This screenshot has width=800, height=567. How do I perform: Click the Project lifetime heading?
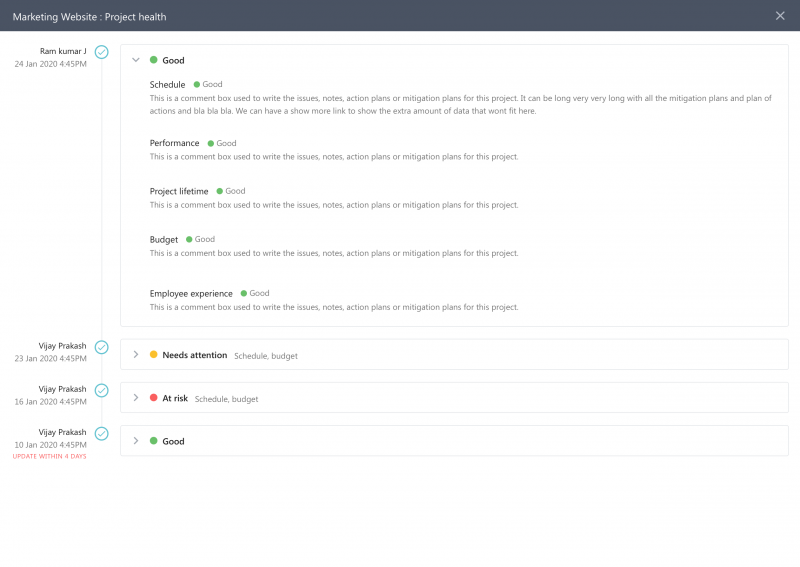179,191
